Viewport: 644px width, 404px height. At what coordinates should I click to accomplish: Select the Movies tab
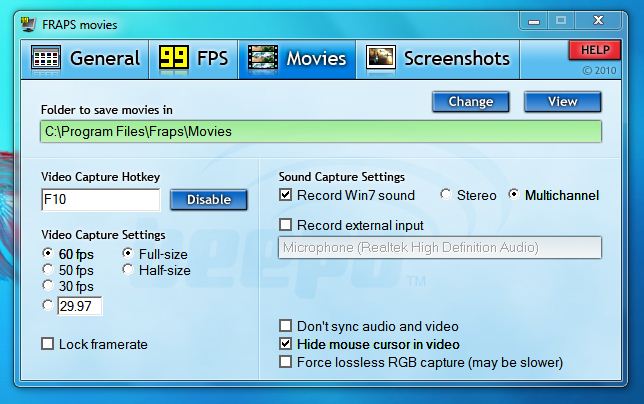click(297, 59)
